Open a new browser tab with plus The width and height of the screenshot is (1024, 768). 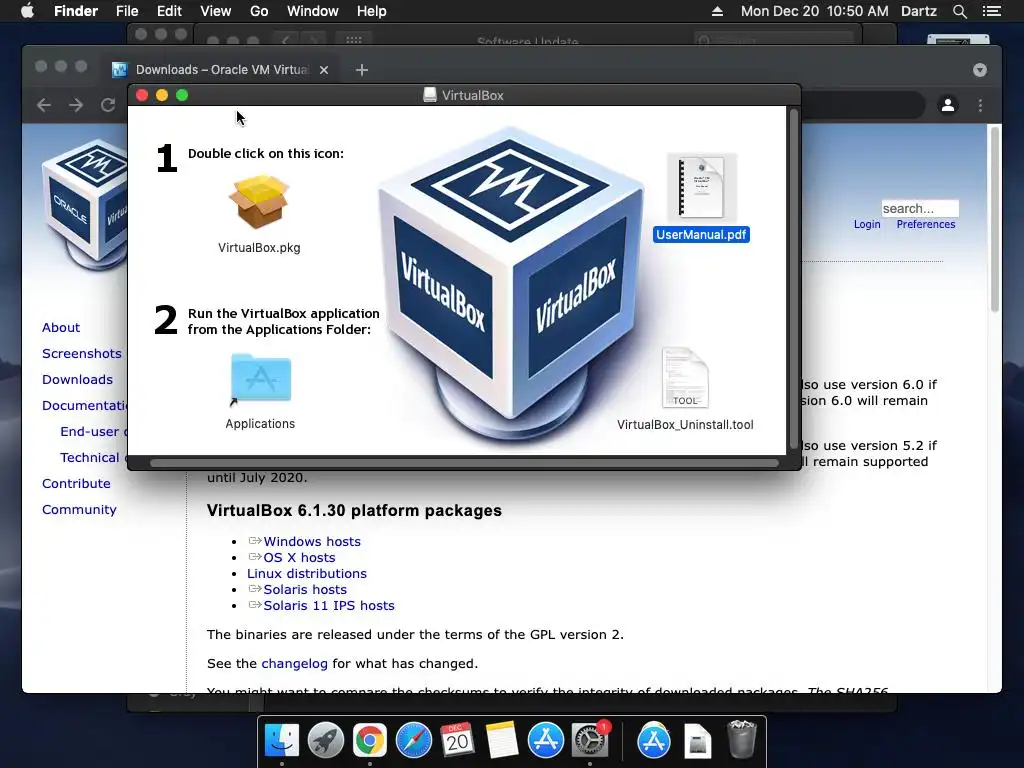click(362, 70)
